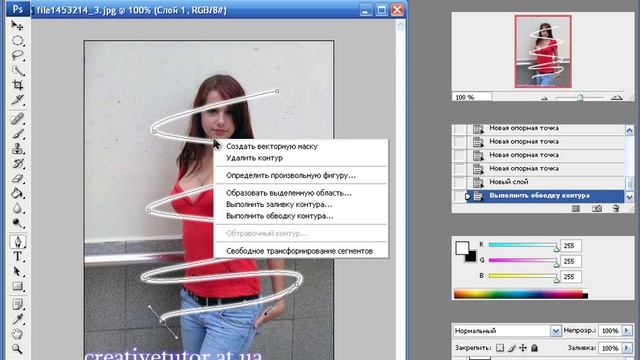The height and width of the screenshot is (360, 640).
Task: Click the history scrollbar up arrow
Action: tap(629, 131)
